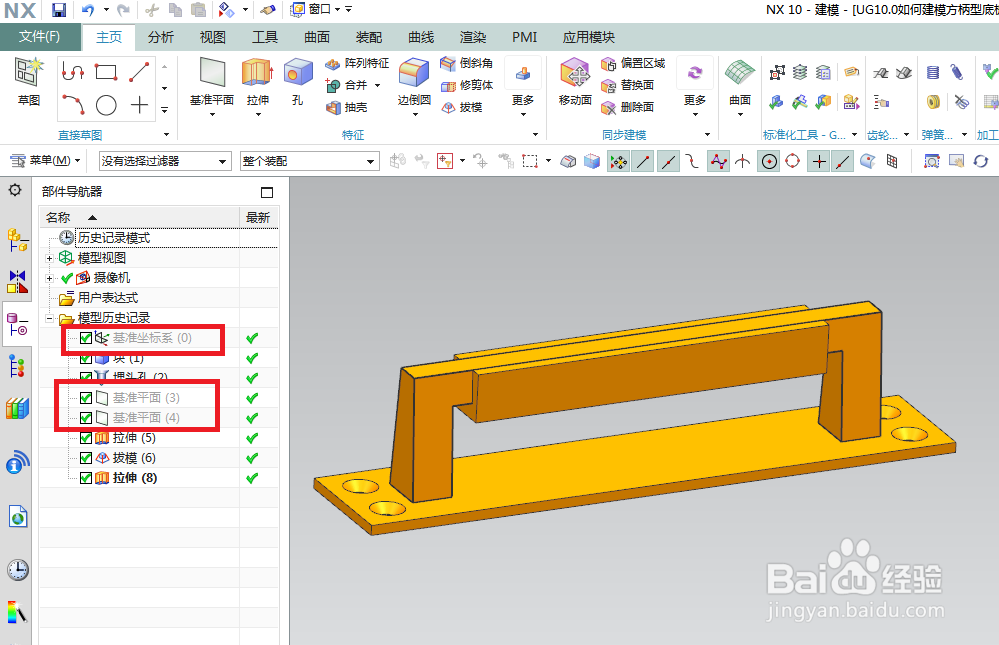Image resolution: width=999 pixels, height=645 pixels.
Task: Select the Move Face (移动面) tool
Action: (x=575, y=82)
